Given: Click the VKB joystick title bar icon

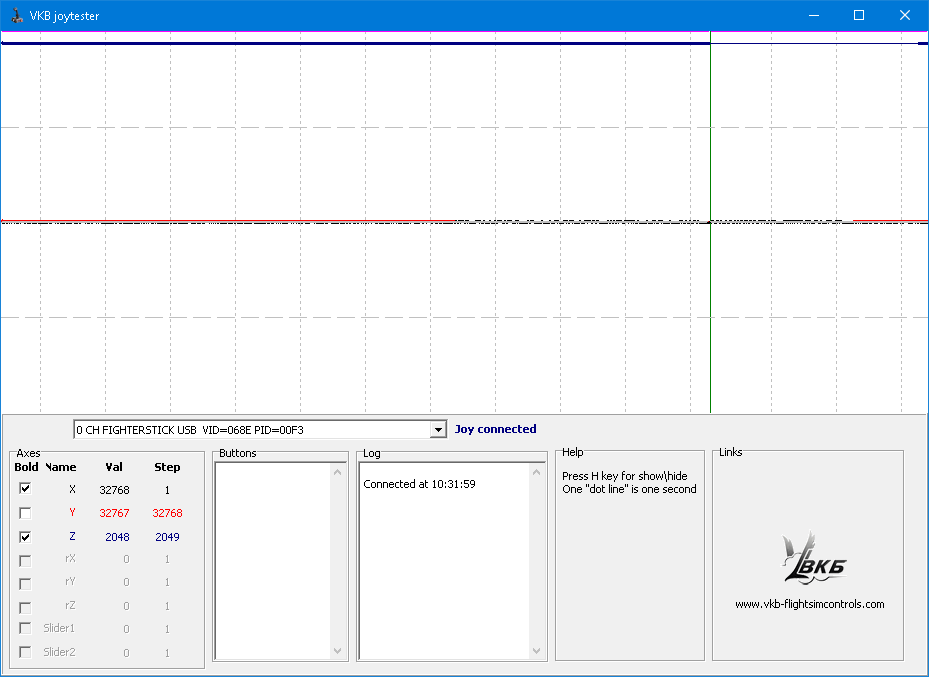Looking at the screenshot, I should coord(16,16).
